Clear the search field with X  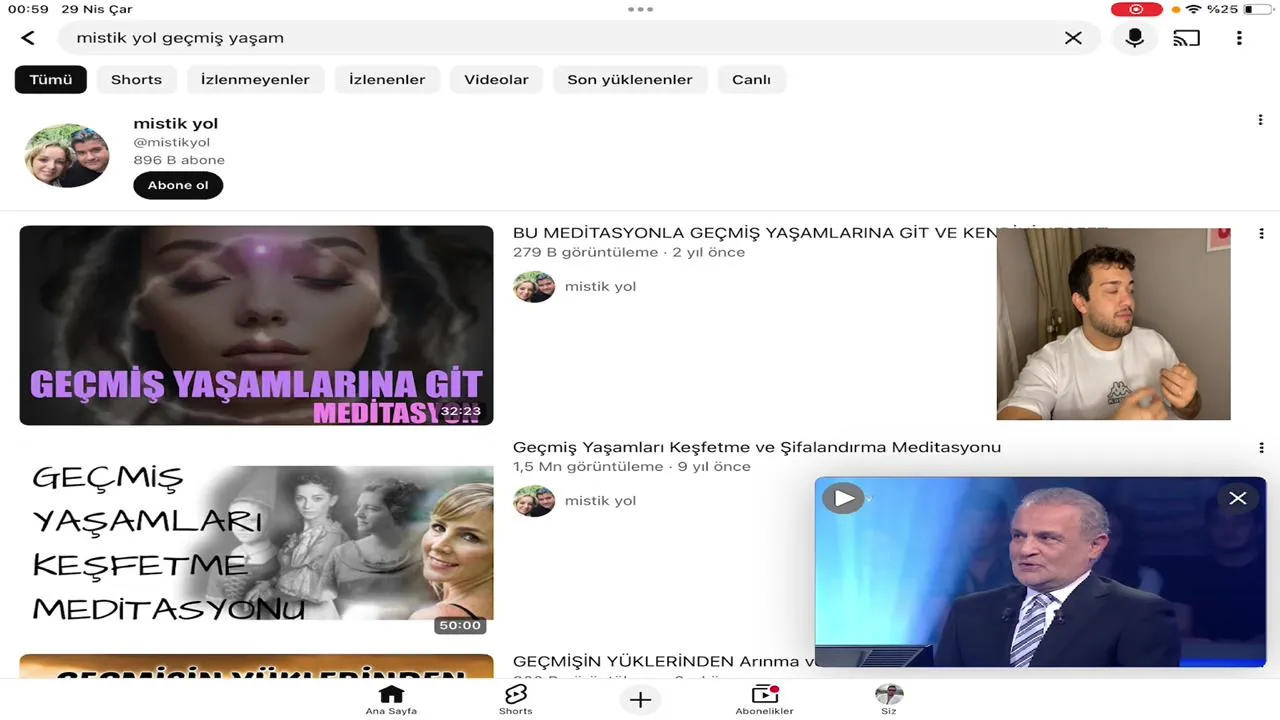click(1073, 38)
